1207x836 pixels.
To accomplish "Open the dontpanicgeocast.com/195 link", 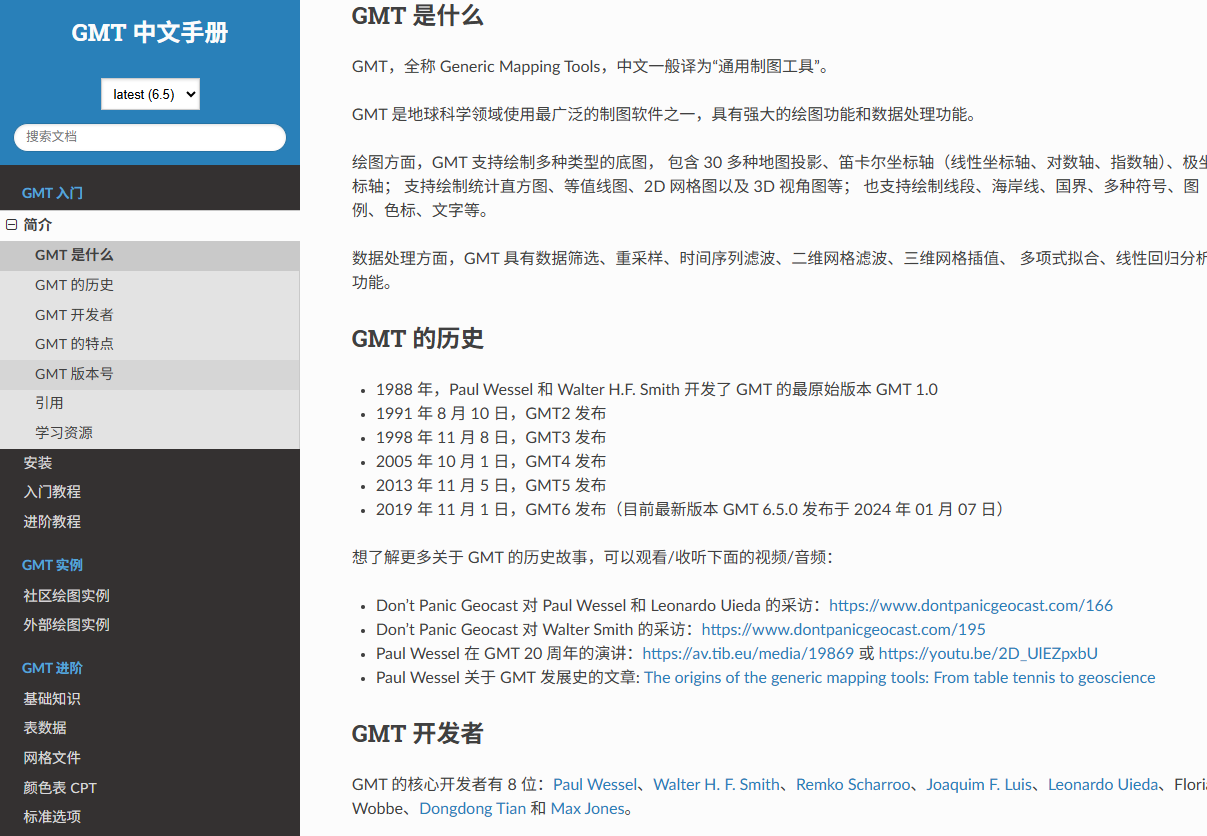I will pyautogui.click(x=843, y=629).
